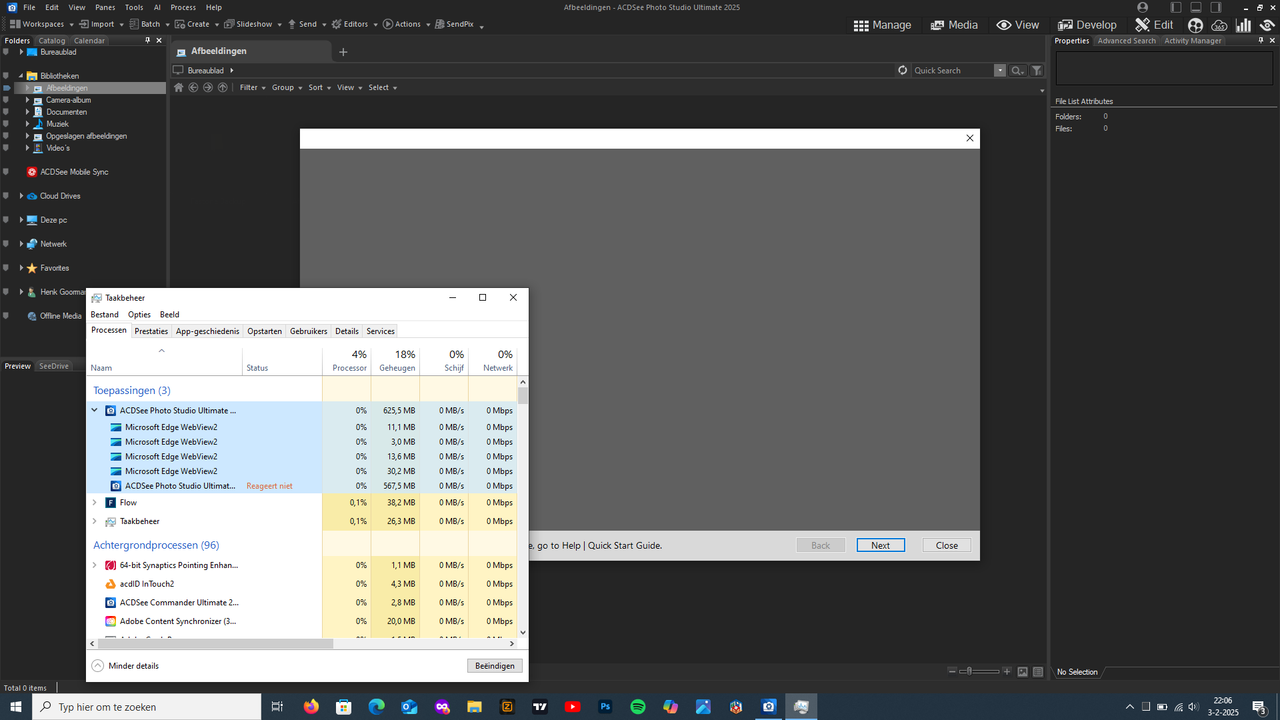Open Firefox from the taskbar
The width and height of the screenshot is (1280, 720).
[x=310, y=706]
